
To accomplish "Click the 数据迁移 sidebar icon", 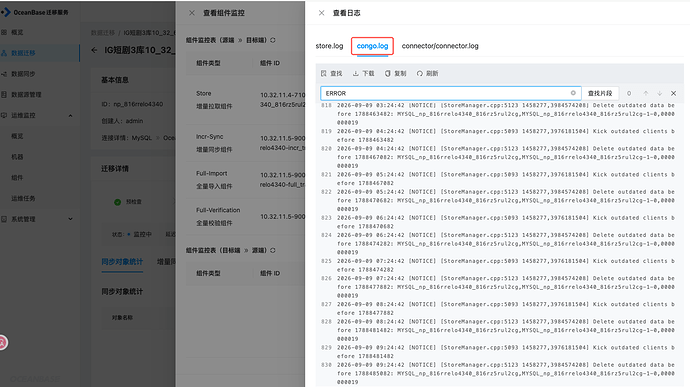I will [4, 53].
